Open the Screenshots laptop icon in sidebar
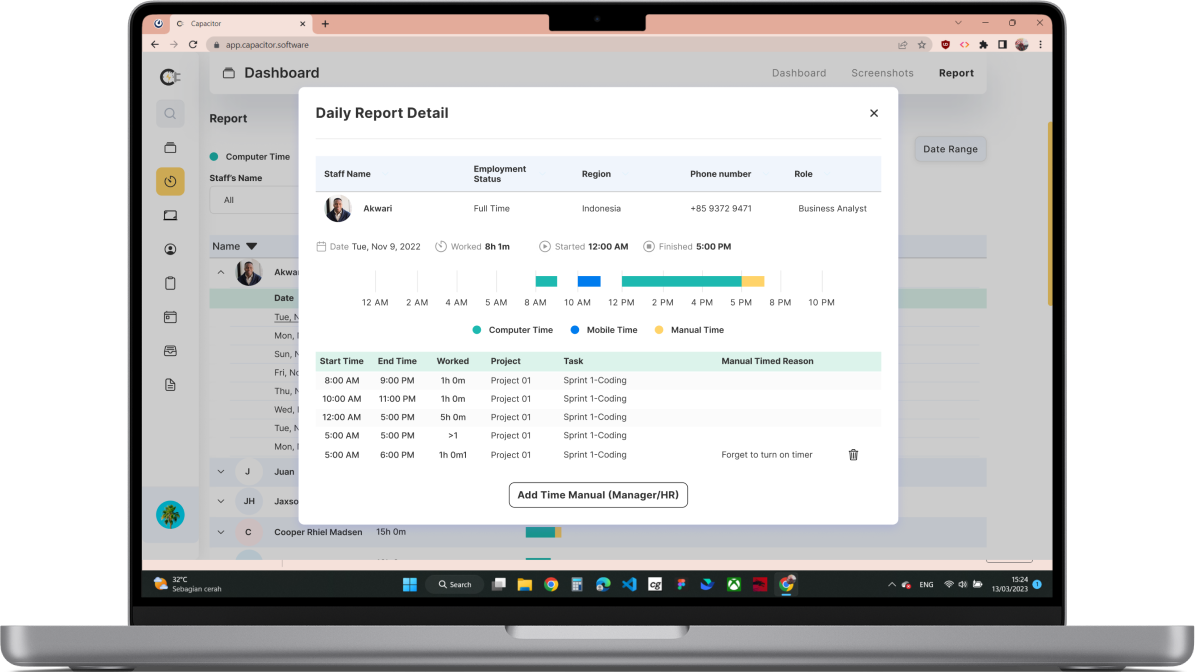Viewport: 1195px width, 672px height. point(170,214)
